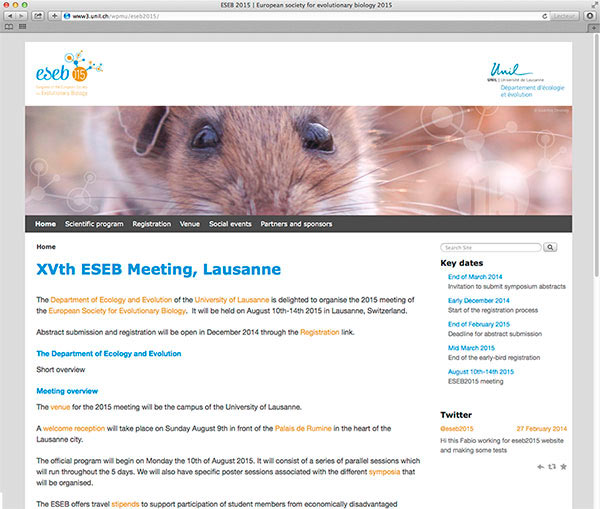600x509 pixels.
Task: Retweet using the retweet icon
Action: (x=551, y=467)
